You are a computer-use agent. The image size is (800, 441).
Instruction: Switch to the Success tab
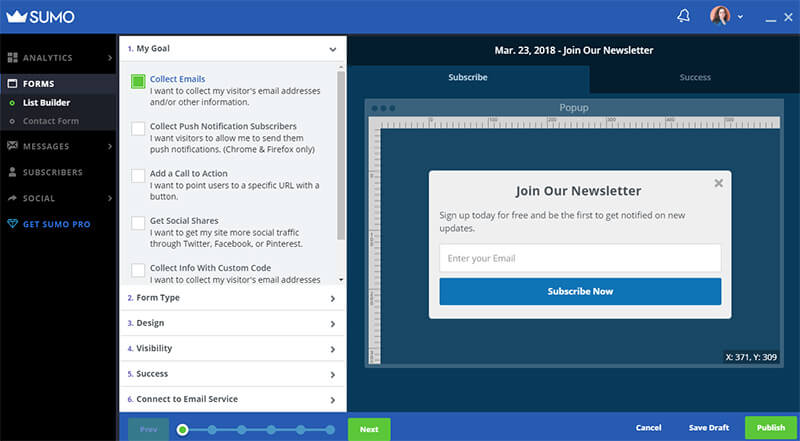(695, 78)
